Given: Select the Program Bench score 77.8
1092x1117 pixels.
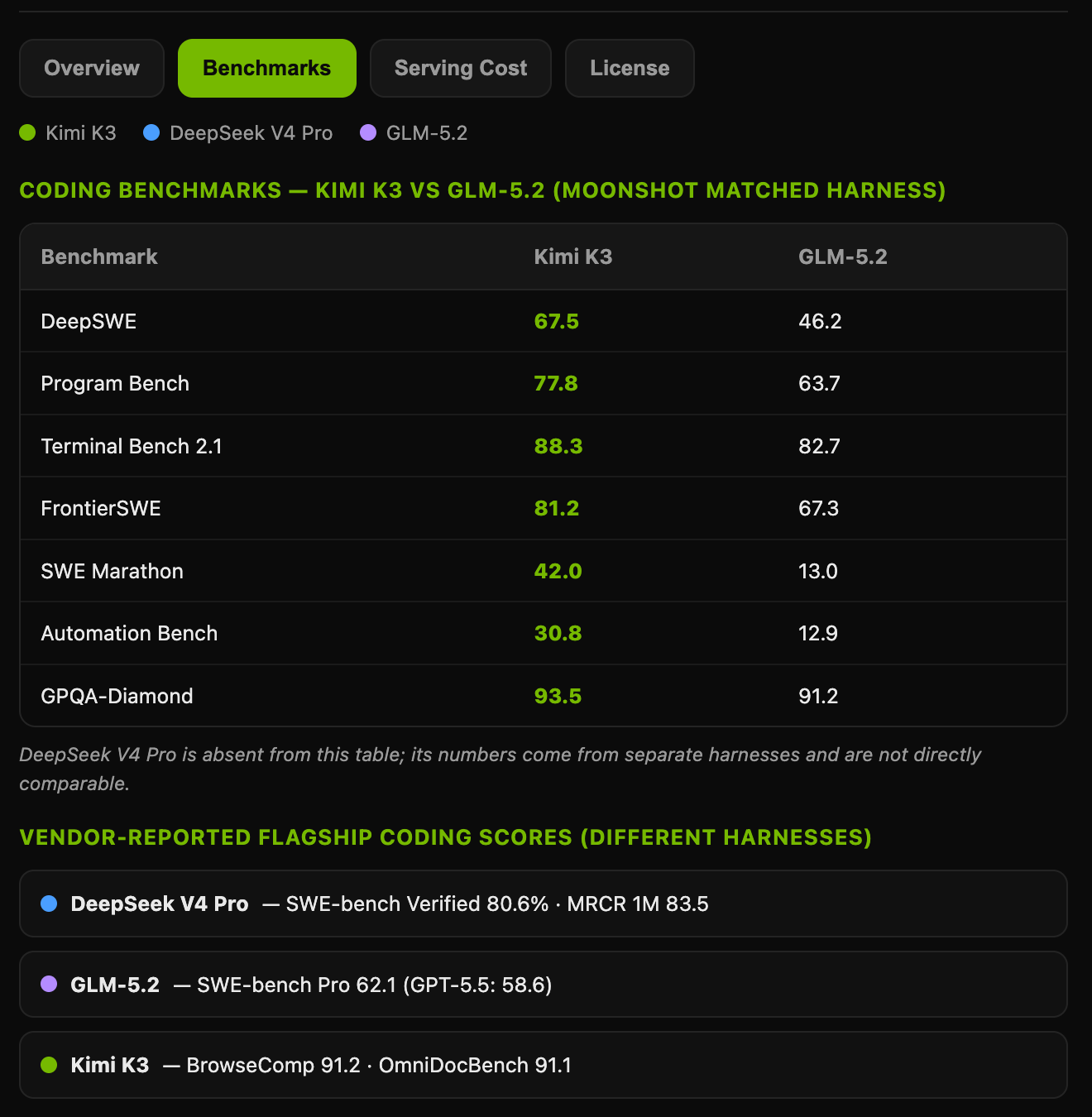Looking at the screenshot, I should point(556,383).
